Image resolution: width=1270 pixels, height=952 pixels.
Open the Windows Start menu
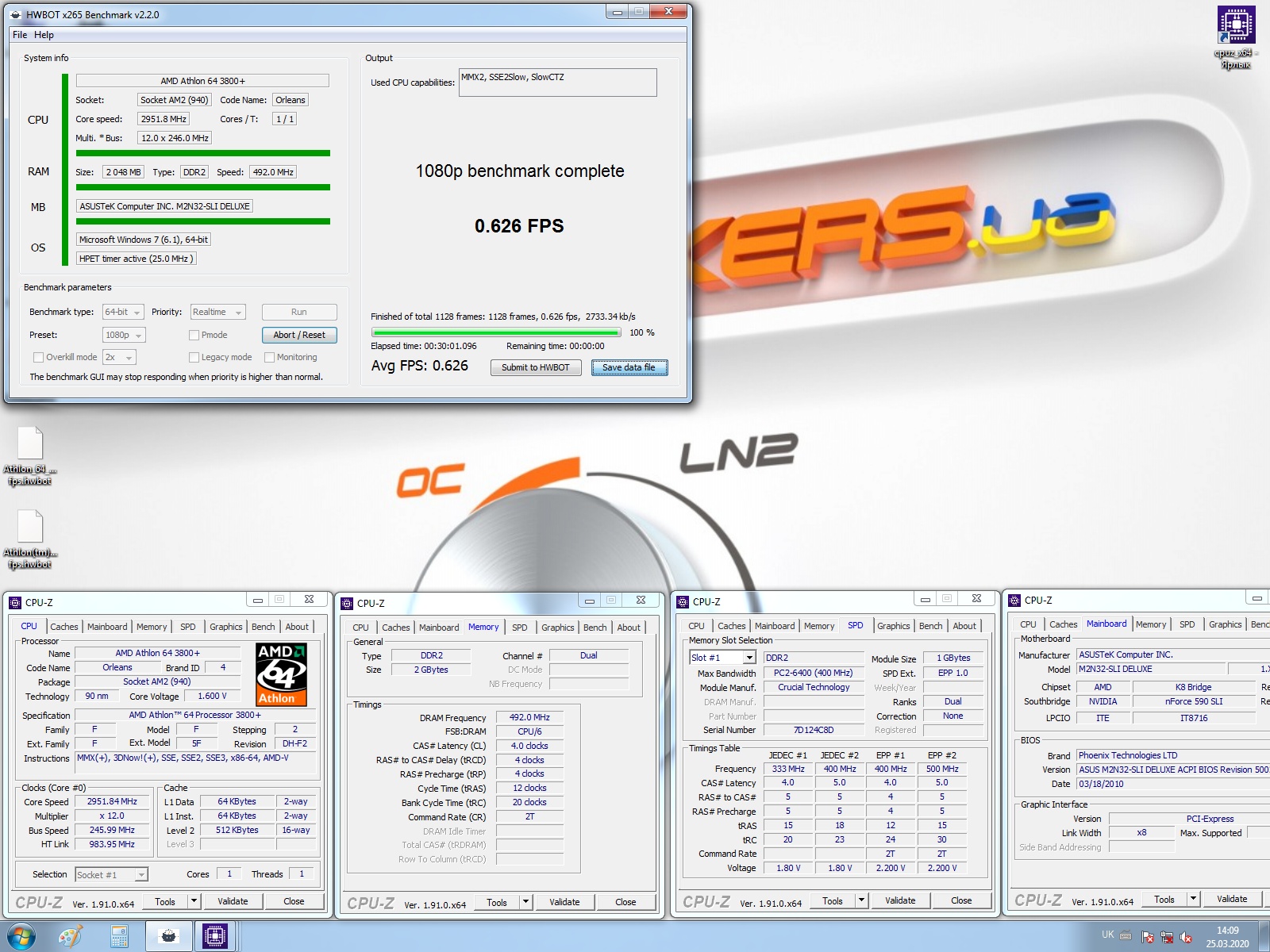click(x=21, y=936)
